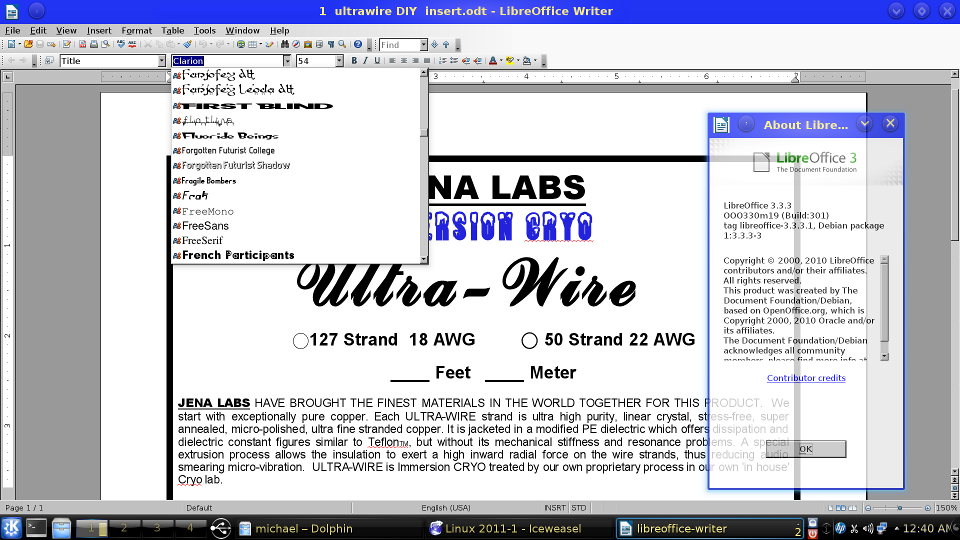Apply Highlighting color icon
Screen dimensions: 960x540
pos(509,61)
